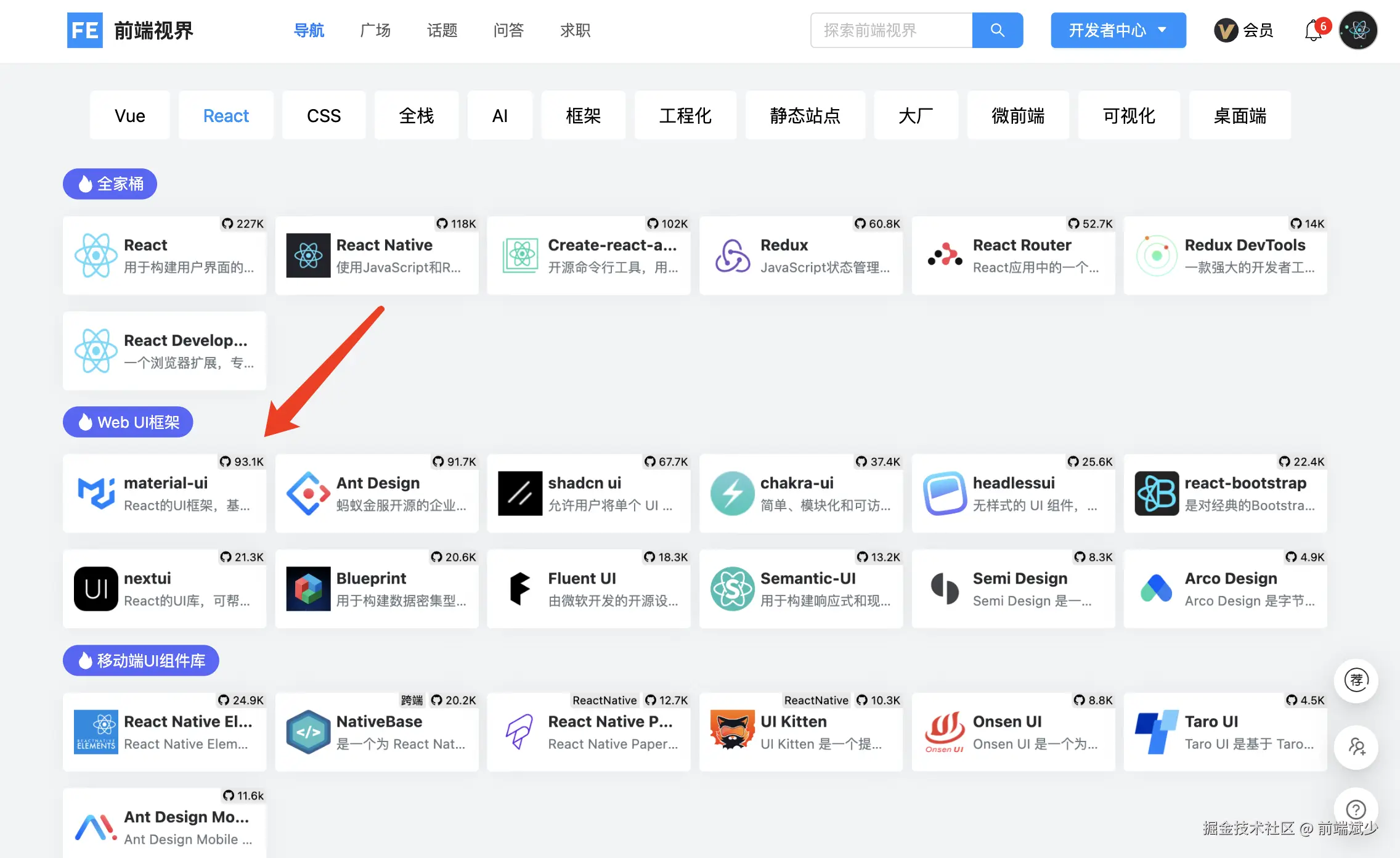Click the Redux logo icon
1400x858 pixels.
(x=732, y=256)
